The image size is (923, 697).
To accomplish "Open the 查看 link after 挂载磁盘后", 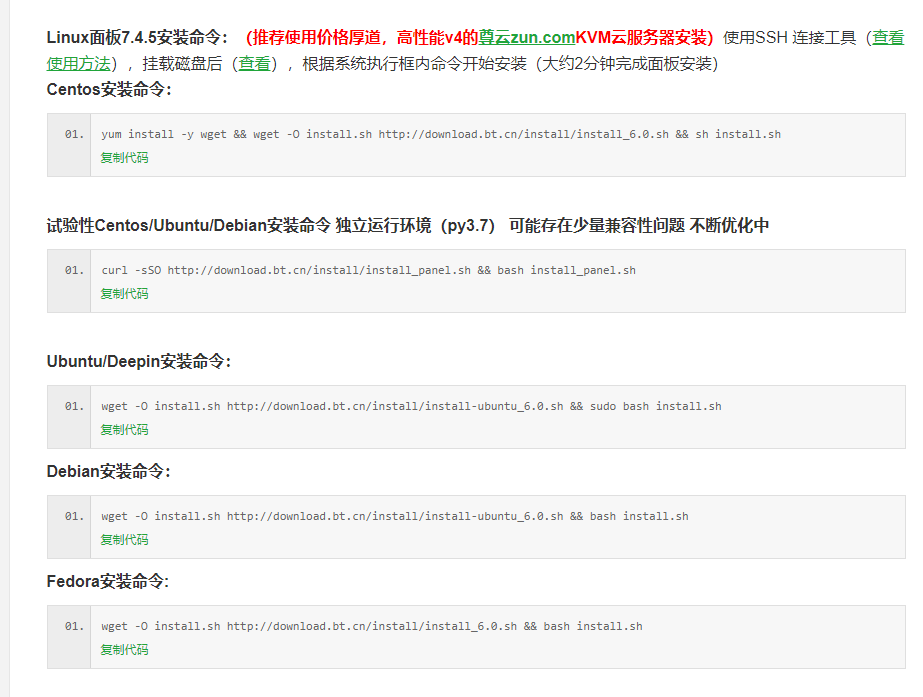I will [x=254, y=64].
